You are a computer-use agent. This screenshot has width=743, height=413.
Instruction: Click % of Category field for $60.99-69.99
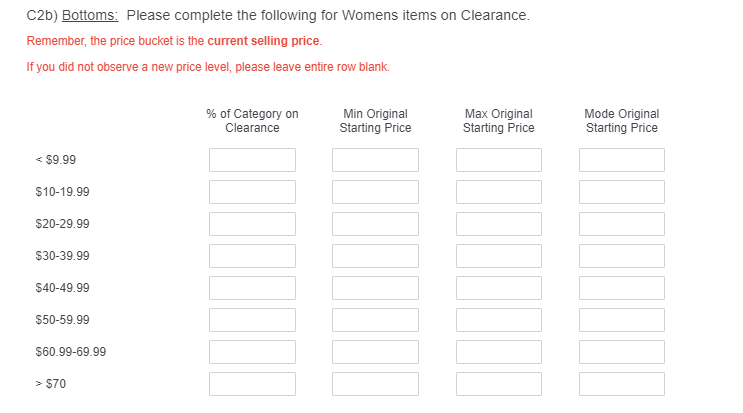(252, 352)
